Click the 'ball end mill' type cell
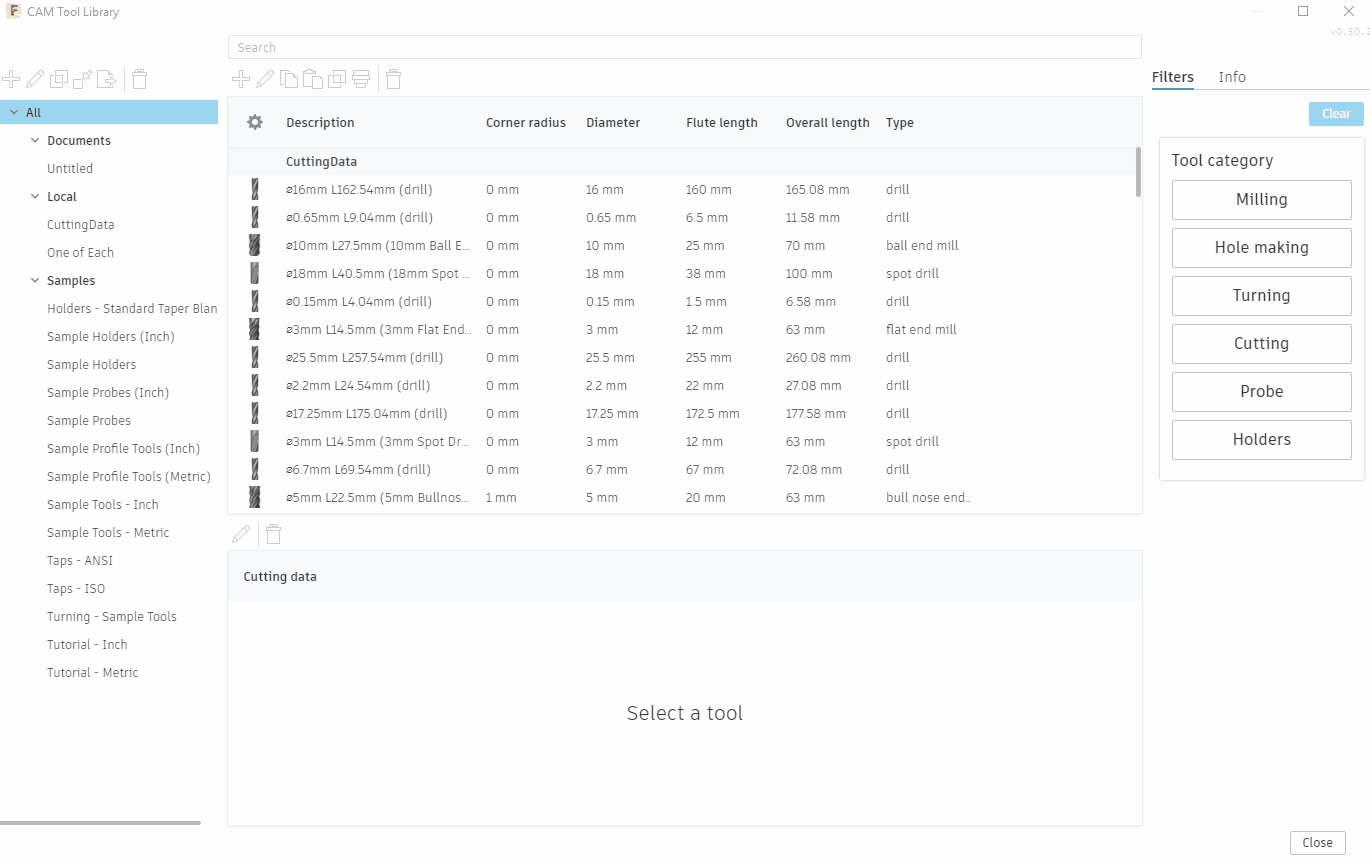Image resolution: width=1370 pixels, height=860 pixels. click(922, 245)
